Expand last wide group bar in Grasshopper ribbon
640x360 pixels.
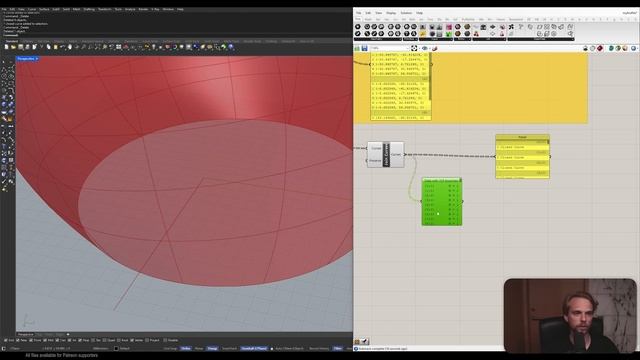[541, 39]
